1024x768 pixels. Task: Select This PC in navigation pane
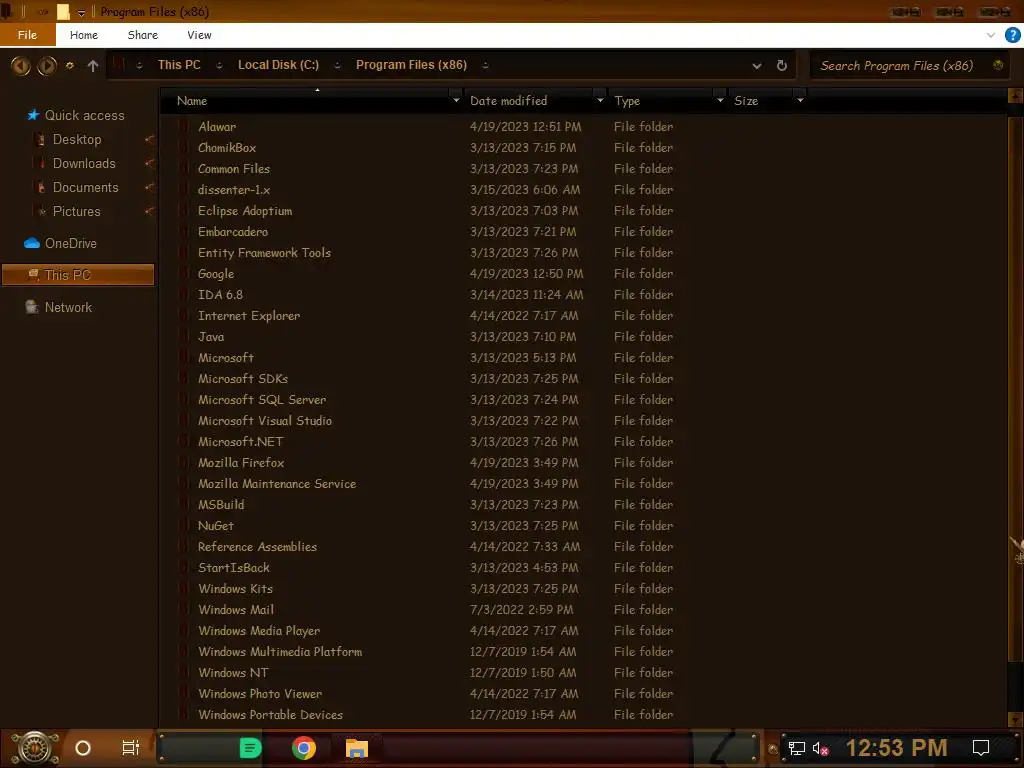(78, 275)
